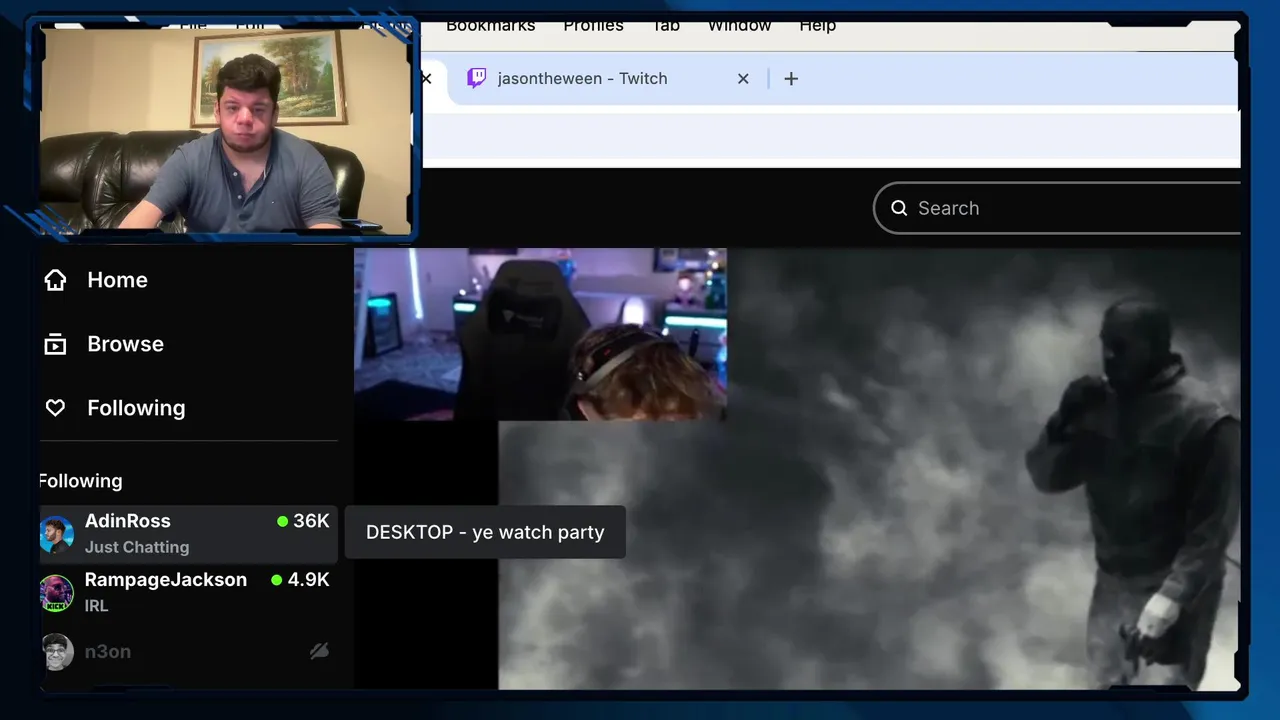Image resolution: width=1280 pixels, height=720 pixels.
Task: Click the sidebar Following section heading
Action: [80, 481]
